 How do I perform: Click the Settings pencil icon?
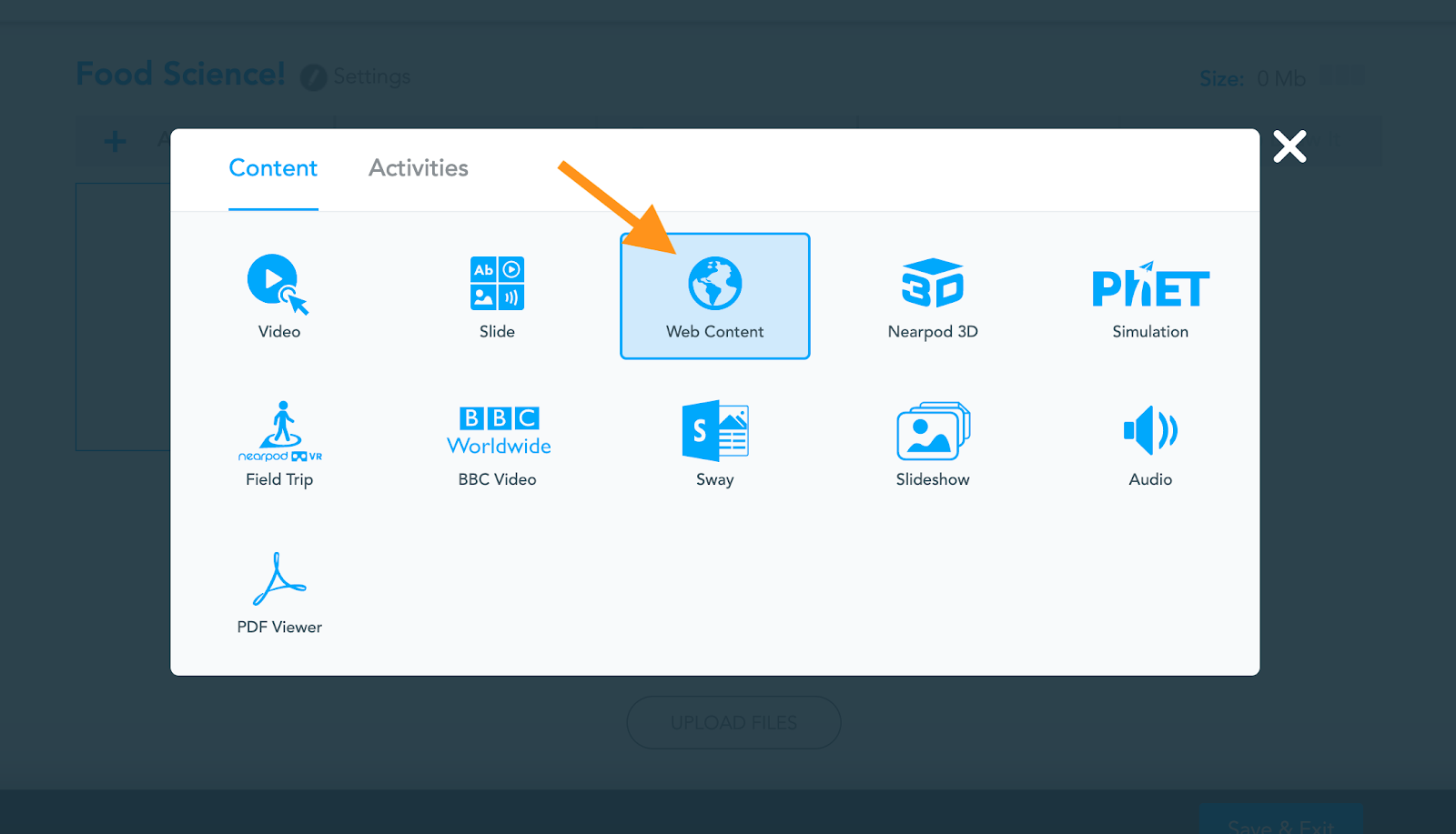313,77
